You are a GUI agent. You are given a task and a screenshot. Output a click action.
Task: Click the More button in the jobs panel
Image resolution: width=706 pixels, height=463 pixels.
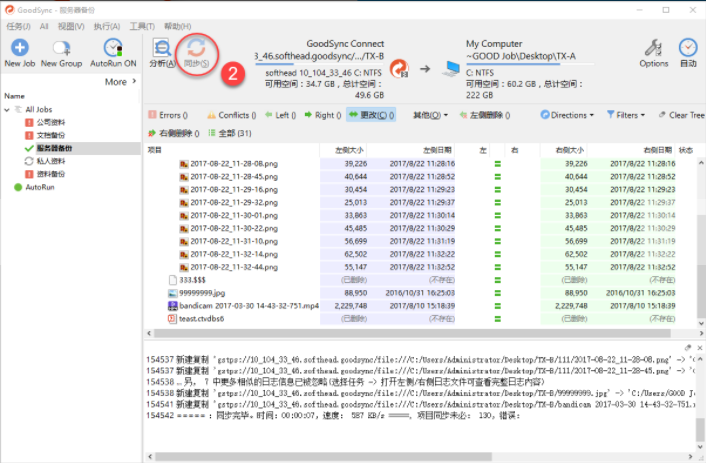121,82
